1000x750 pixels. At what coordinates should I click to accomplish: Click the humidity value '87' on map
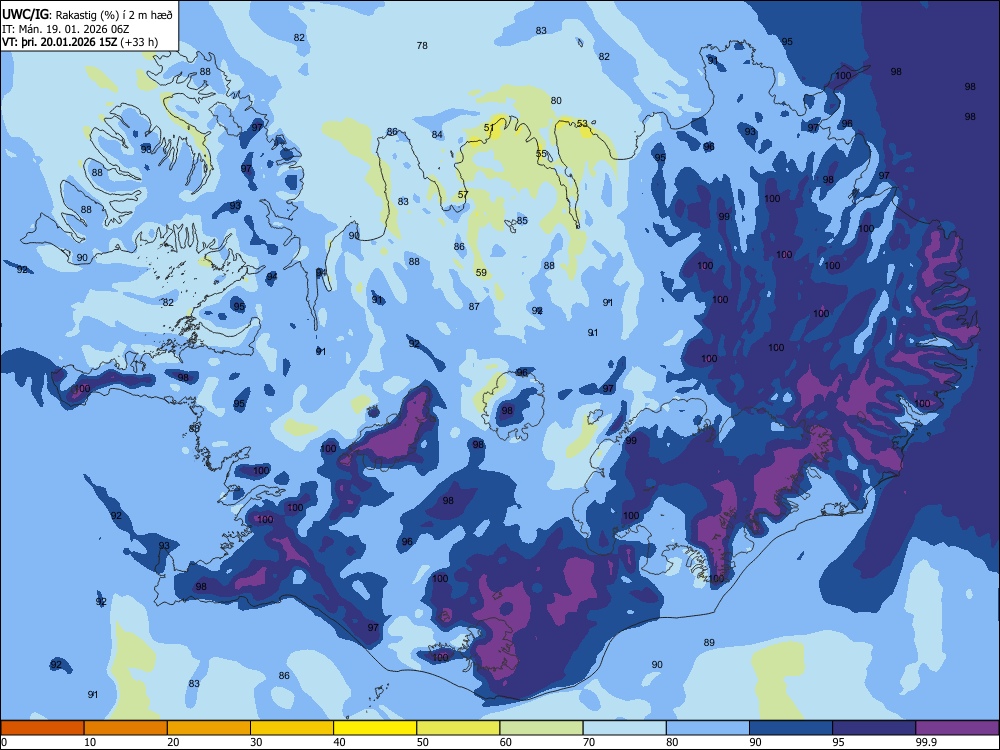point(474,307)
